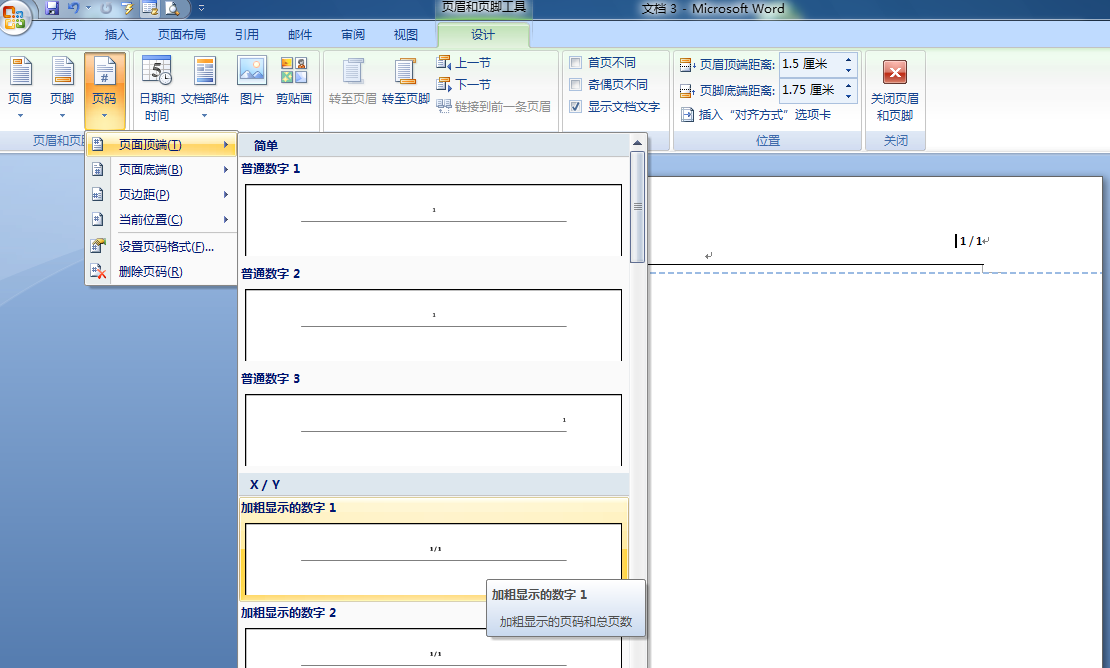Select the 设计 tab
This screenshot has height=668, width=1110.
click(483, 35)
